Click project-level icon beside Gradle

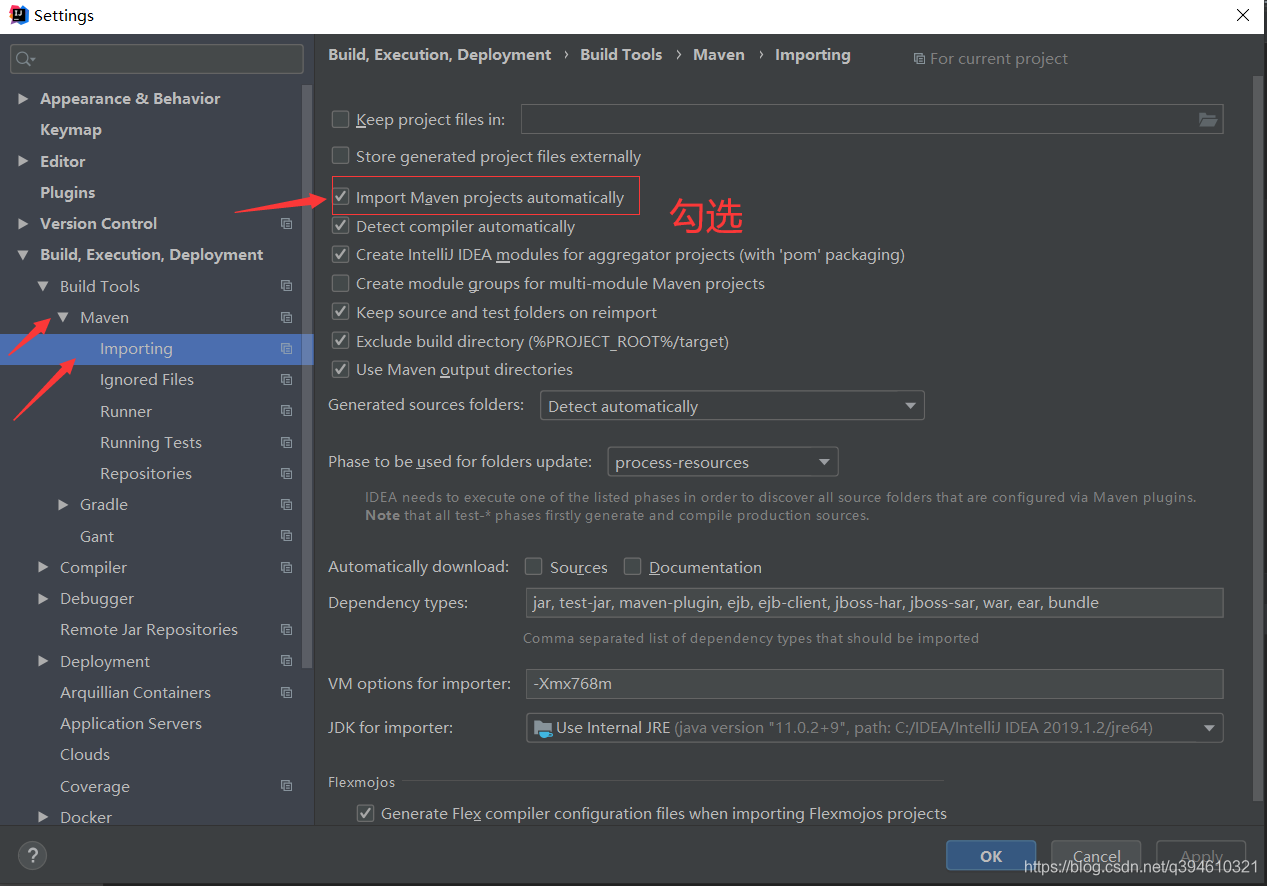tap(287, 505)
